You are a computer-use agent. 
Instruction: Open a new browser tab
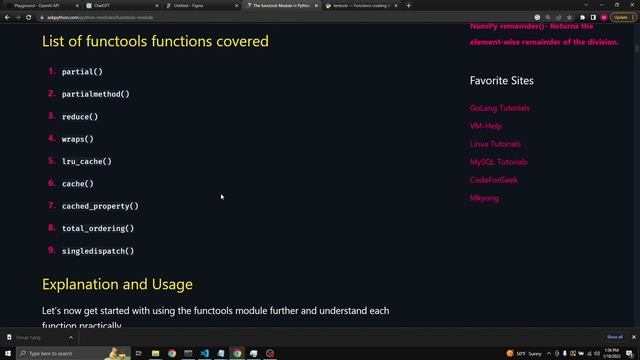point(408,6)
